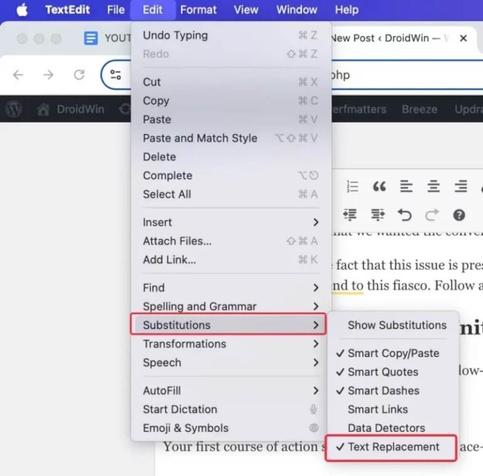Open the Help menu

(x=347, y=10)
